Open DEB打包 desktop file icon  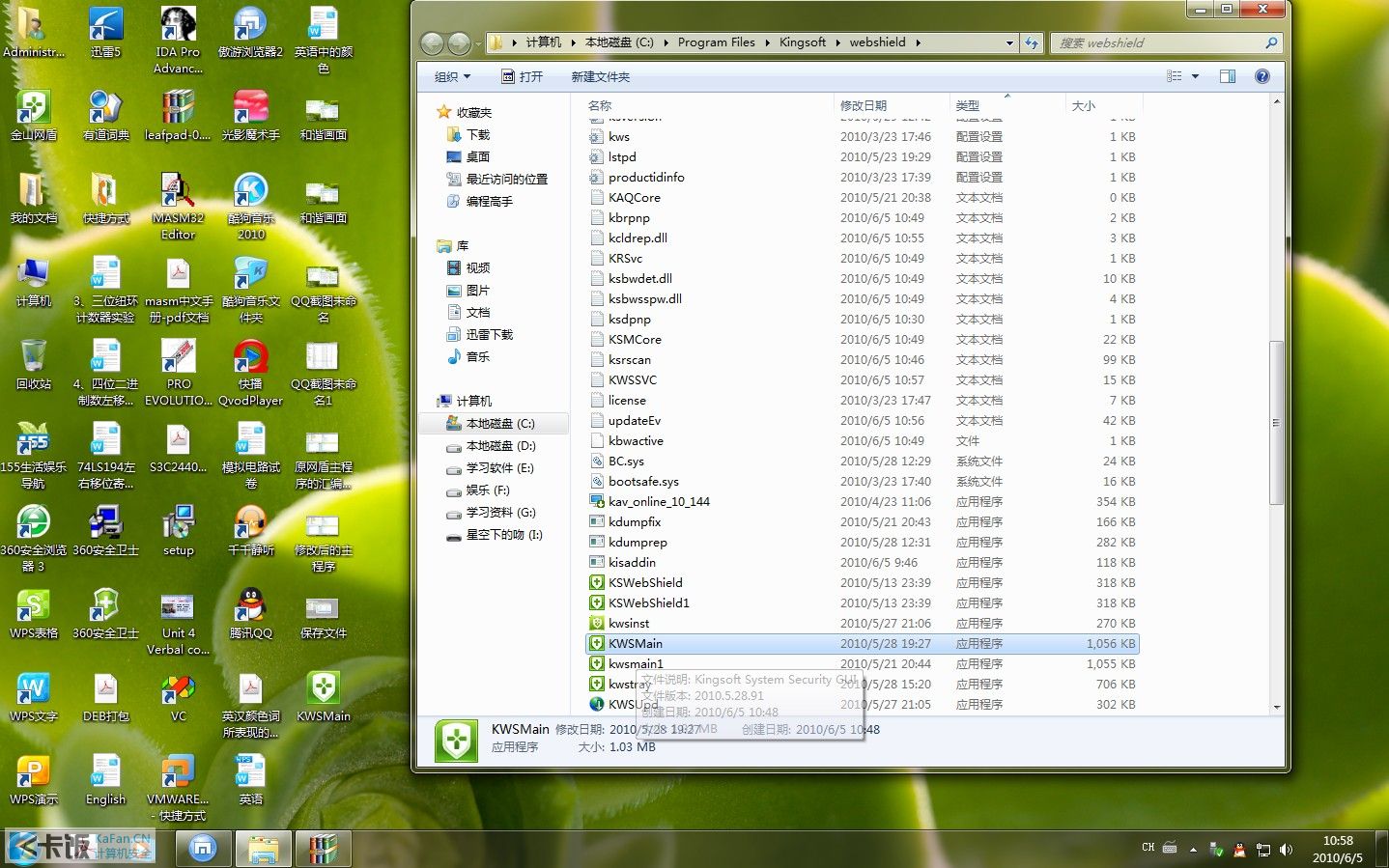tap(105, 697)
